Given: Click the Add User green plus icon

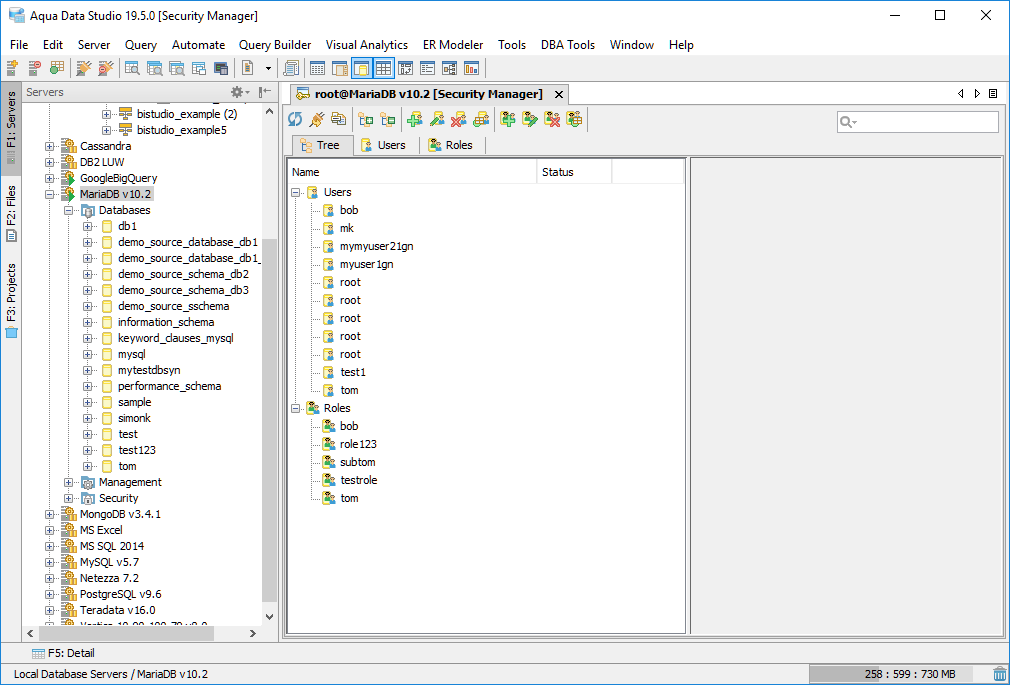Looking at the screenshot, I should click(414, 119).
